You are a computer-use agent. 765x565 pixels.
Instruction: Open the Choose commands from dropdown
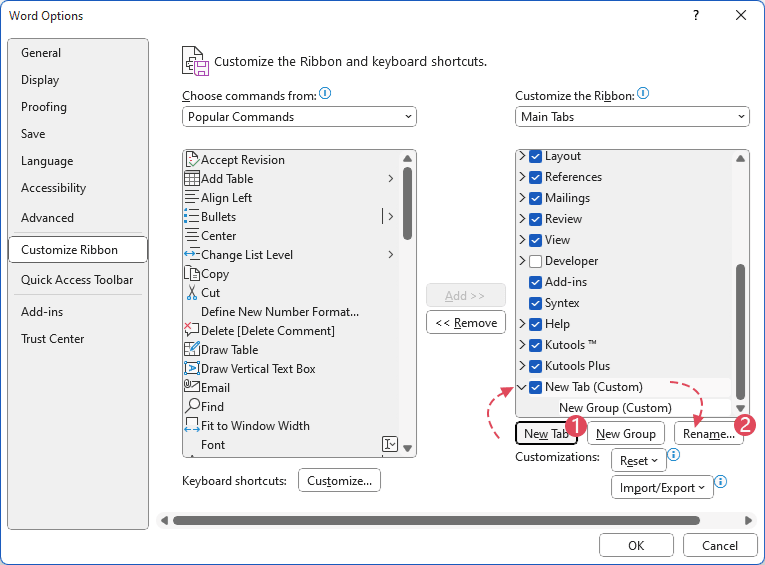tap(299, 117)
